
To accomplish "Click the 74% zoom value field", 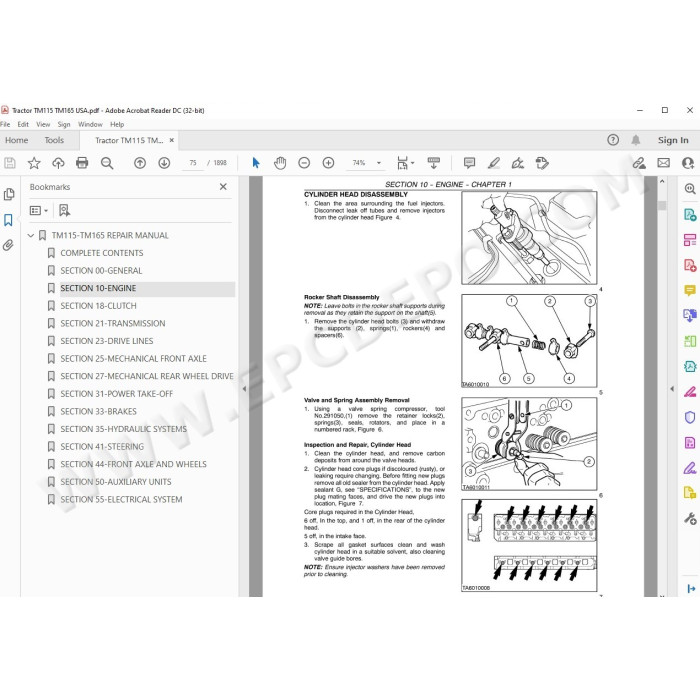I will tap(359, 163).
